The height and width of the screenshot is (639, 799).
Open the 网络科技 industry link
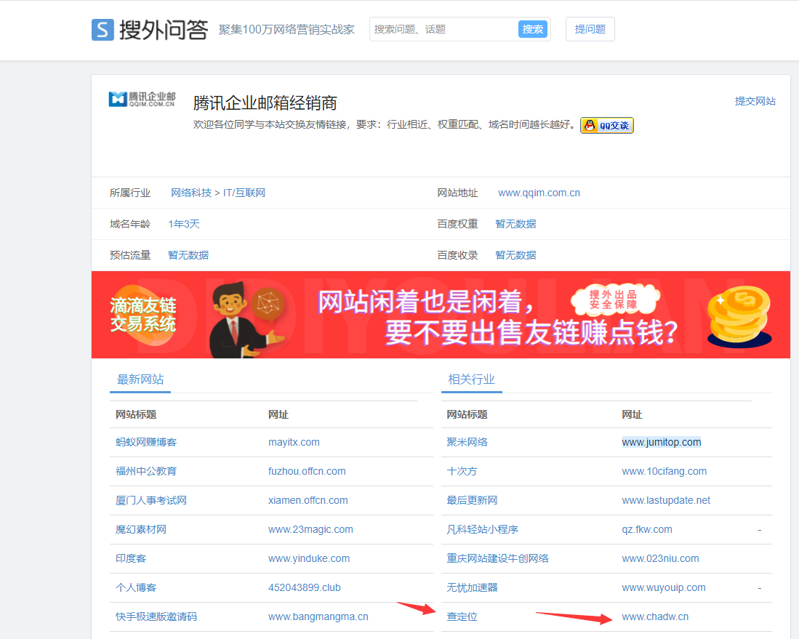pyautogui.click(x=191, y=193)
